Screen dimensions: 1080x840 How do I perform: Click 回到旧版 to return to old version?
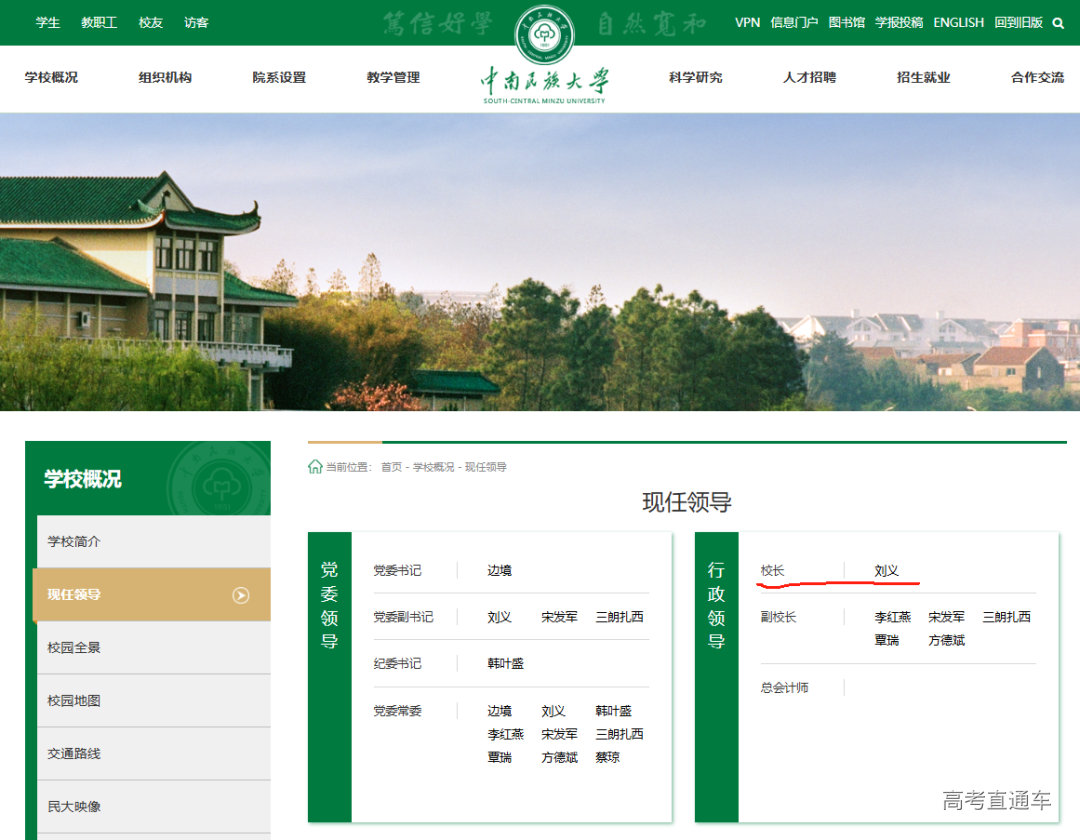click(1018, 22)
